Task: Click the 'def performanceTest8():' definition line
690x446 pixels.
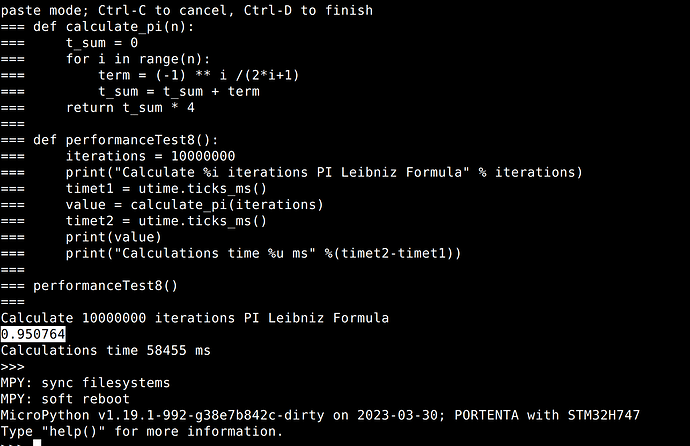Action: coord(126,140)
